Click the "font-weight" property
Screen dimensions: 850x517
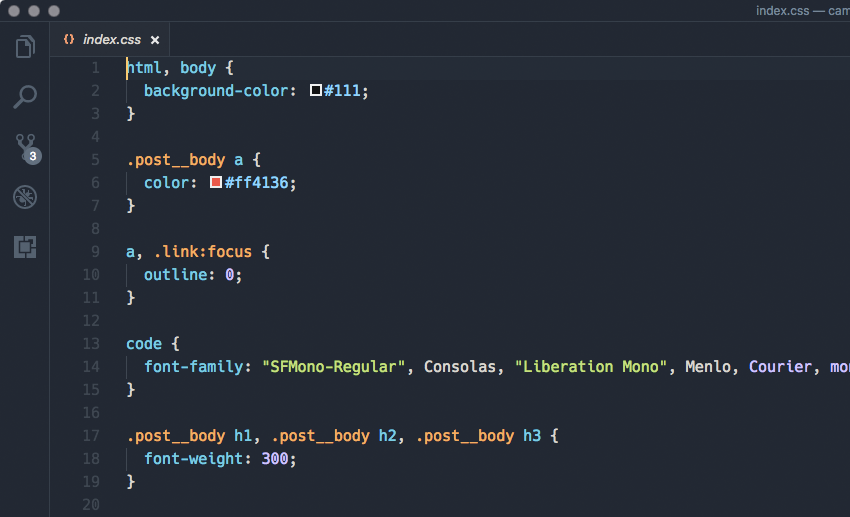coord(194,459)
